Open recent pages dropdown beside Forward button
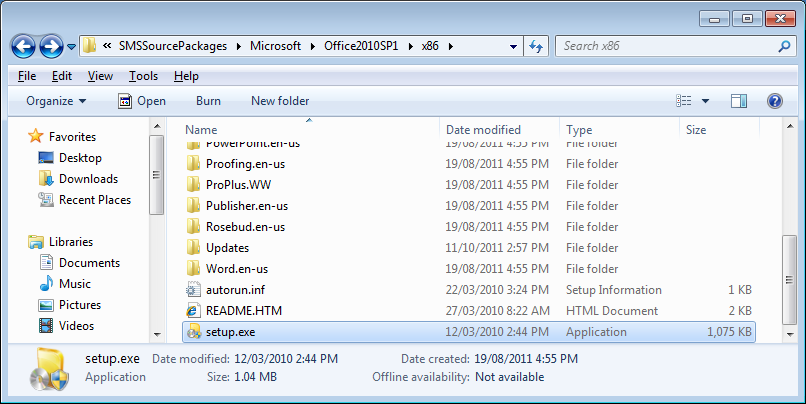 (x=71, y=47)
